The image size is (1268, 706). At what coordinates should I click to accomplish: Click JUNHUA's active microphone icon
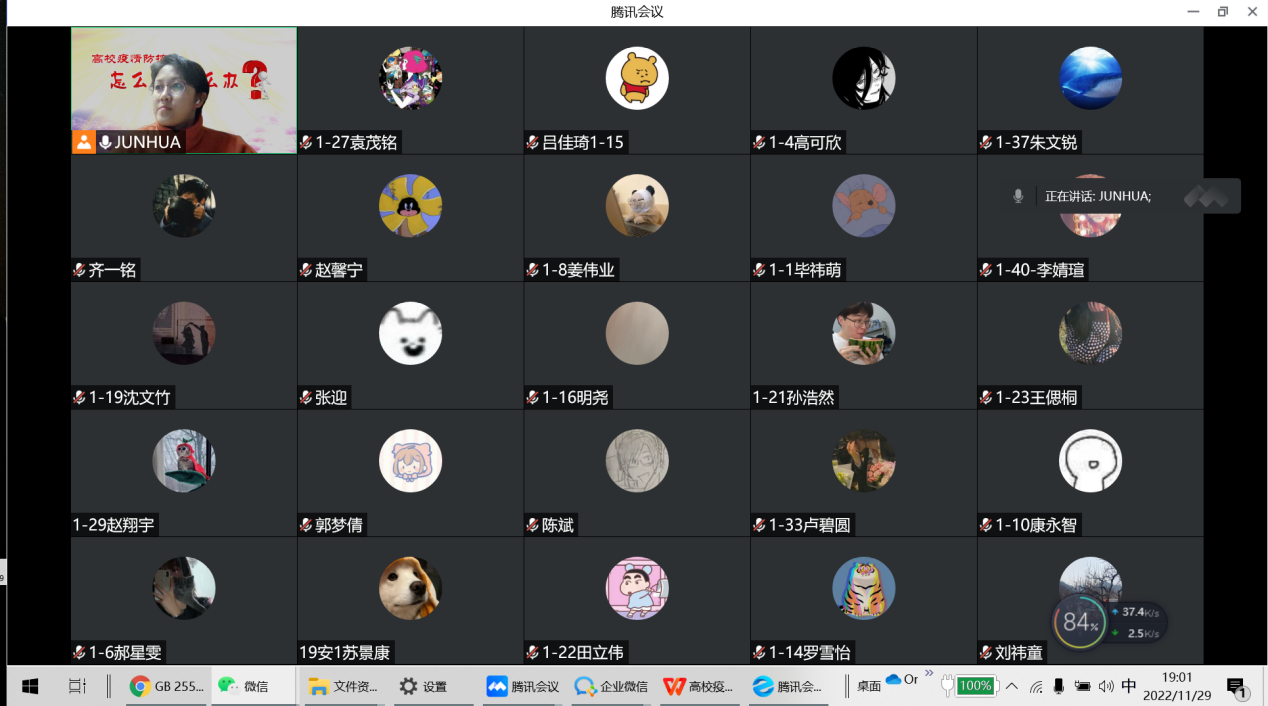point(105,142)
